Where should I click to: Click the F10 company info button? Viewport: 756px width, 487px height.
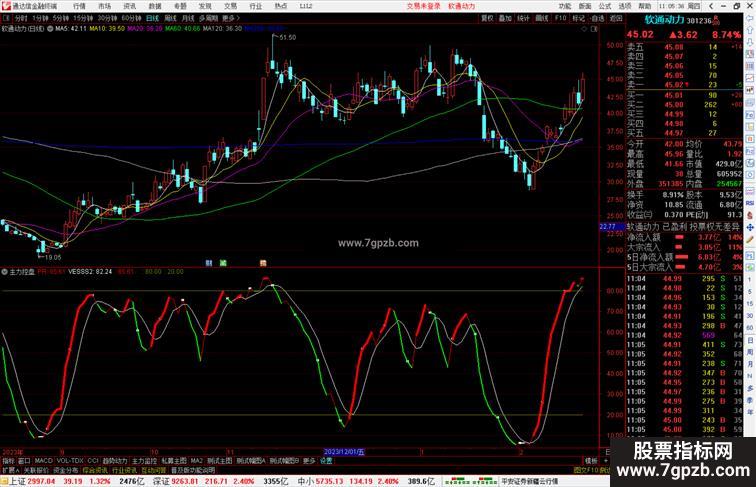(x=560, y=18)
